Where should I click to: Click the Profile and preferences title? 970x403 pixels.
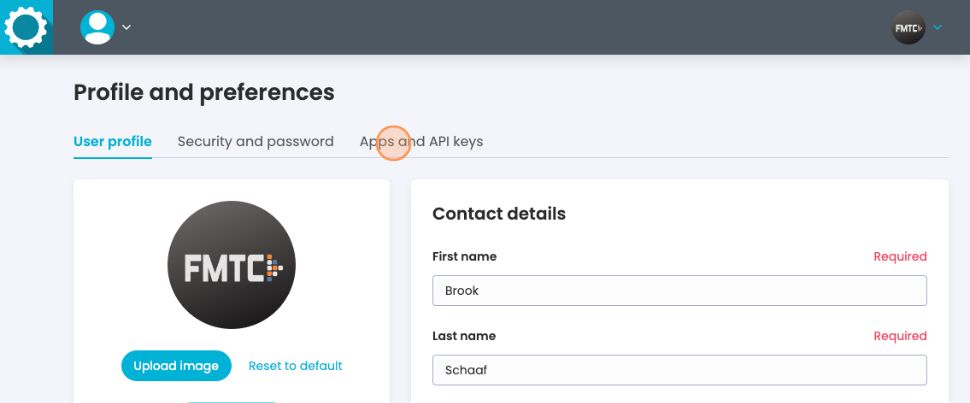204,93
